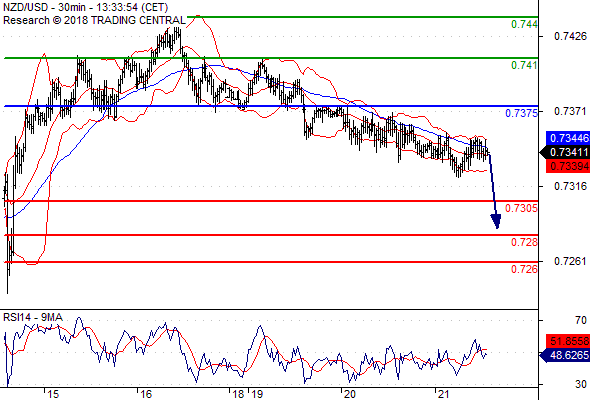Viewport: 590px width, 400px height.
Task: Click the 0.7305 support level label
Action: tap(521, 208)
